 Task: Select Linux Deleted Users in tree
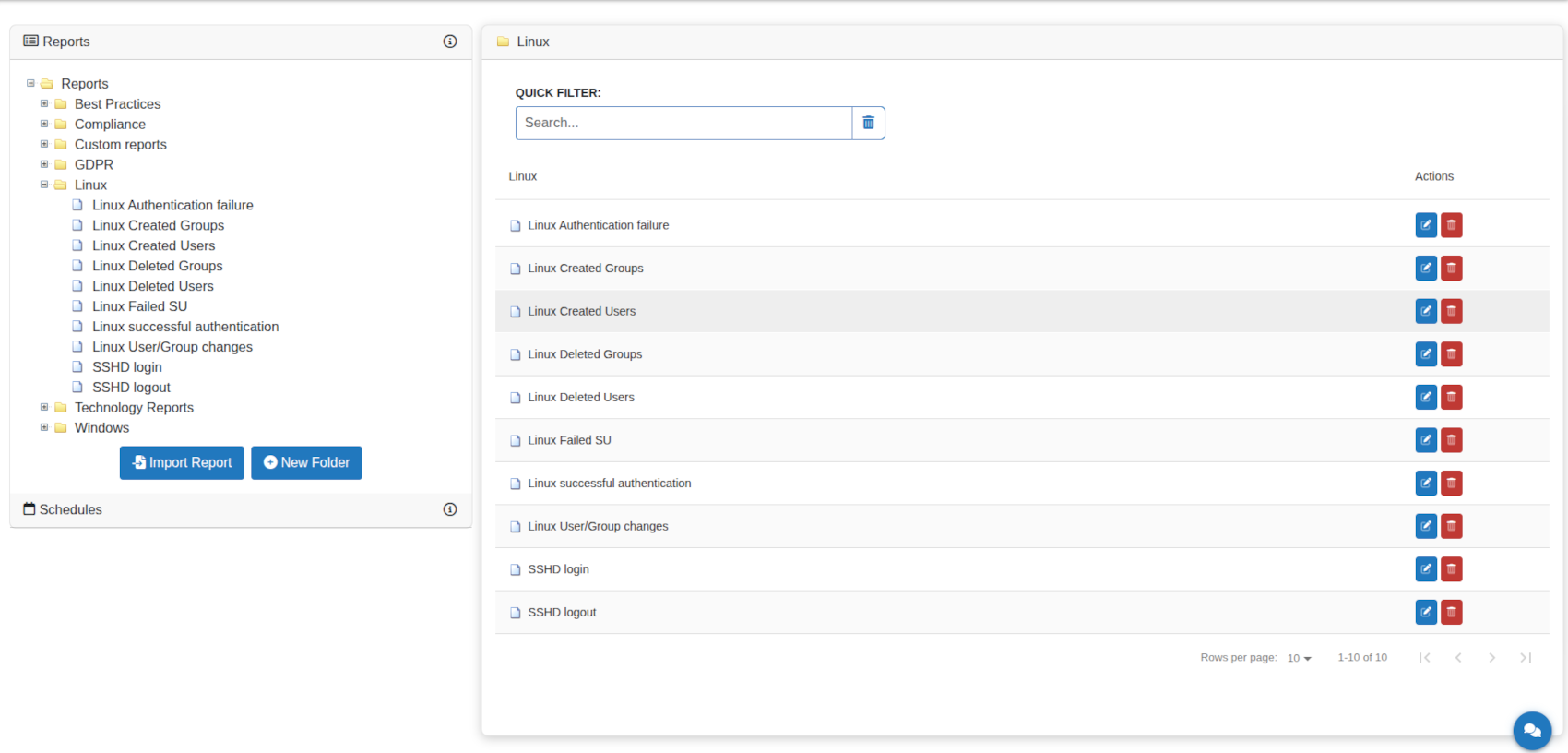(x=152, y=286)
